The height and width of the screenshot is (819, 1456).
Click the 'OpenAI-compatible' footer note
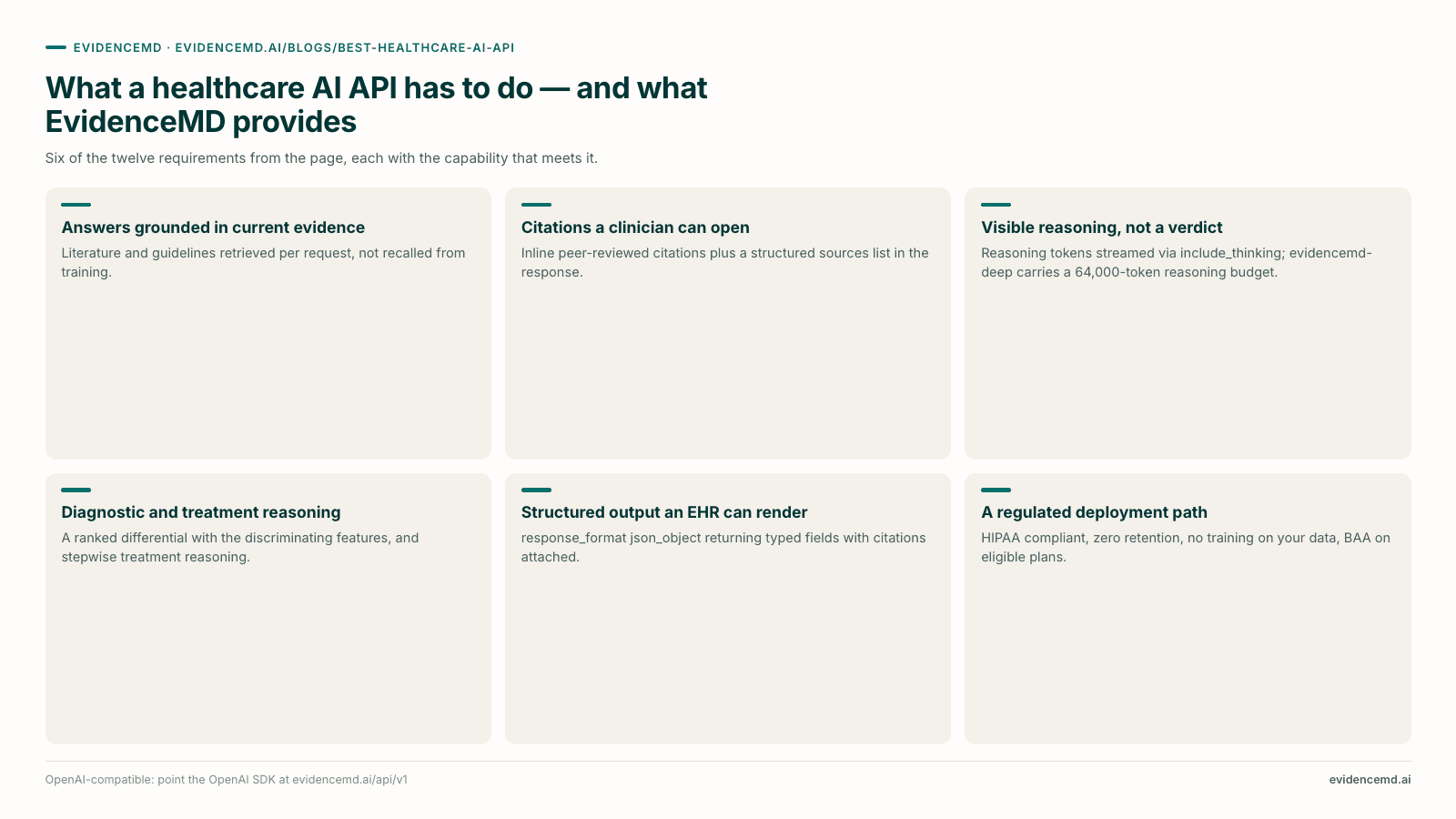click(227, 780)
